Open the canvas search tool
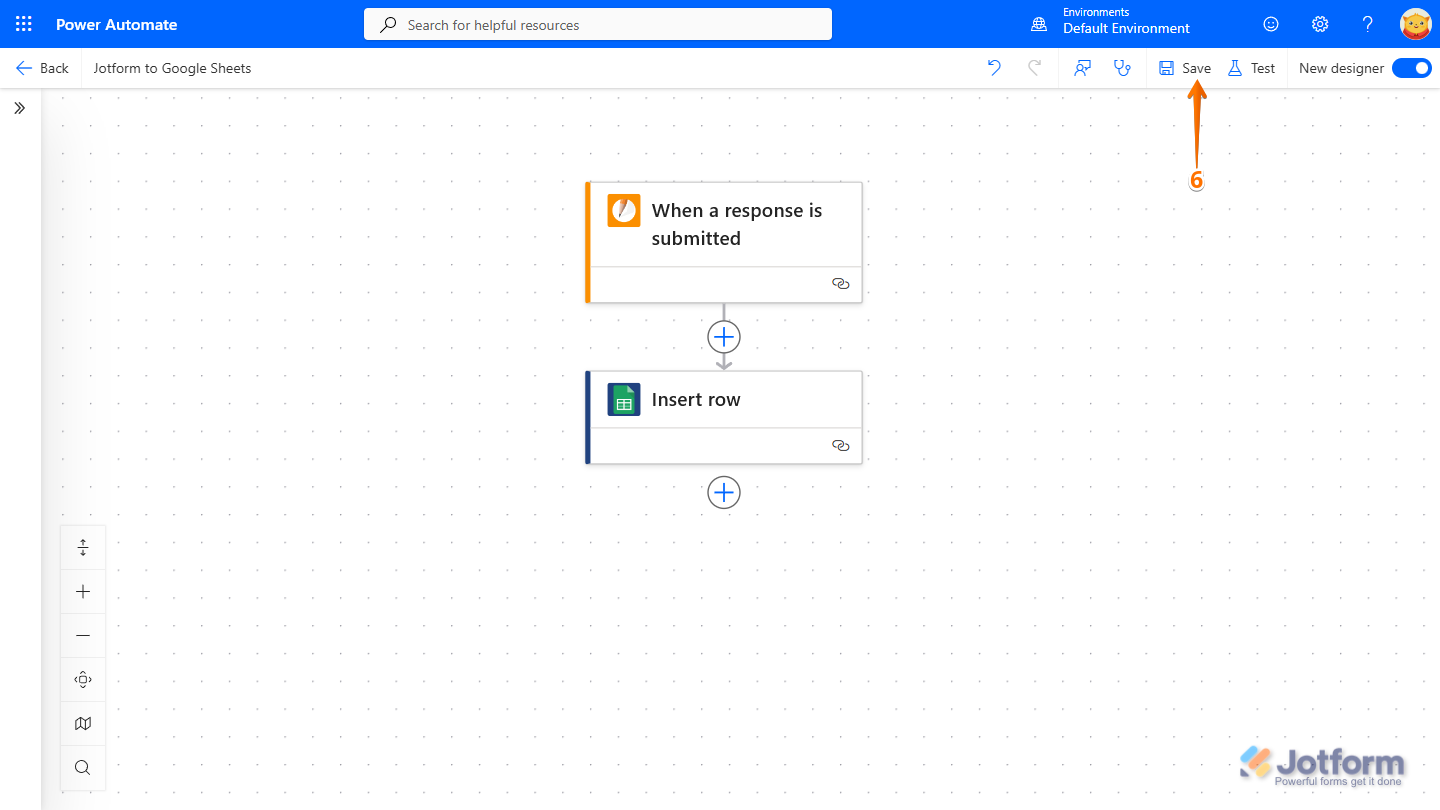 coord(83,767)
